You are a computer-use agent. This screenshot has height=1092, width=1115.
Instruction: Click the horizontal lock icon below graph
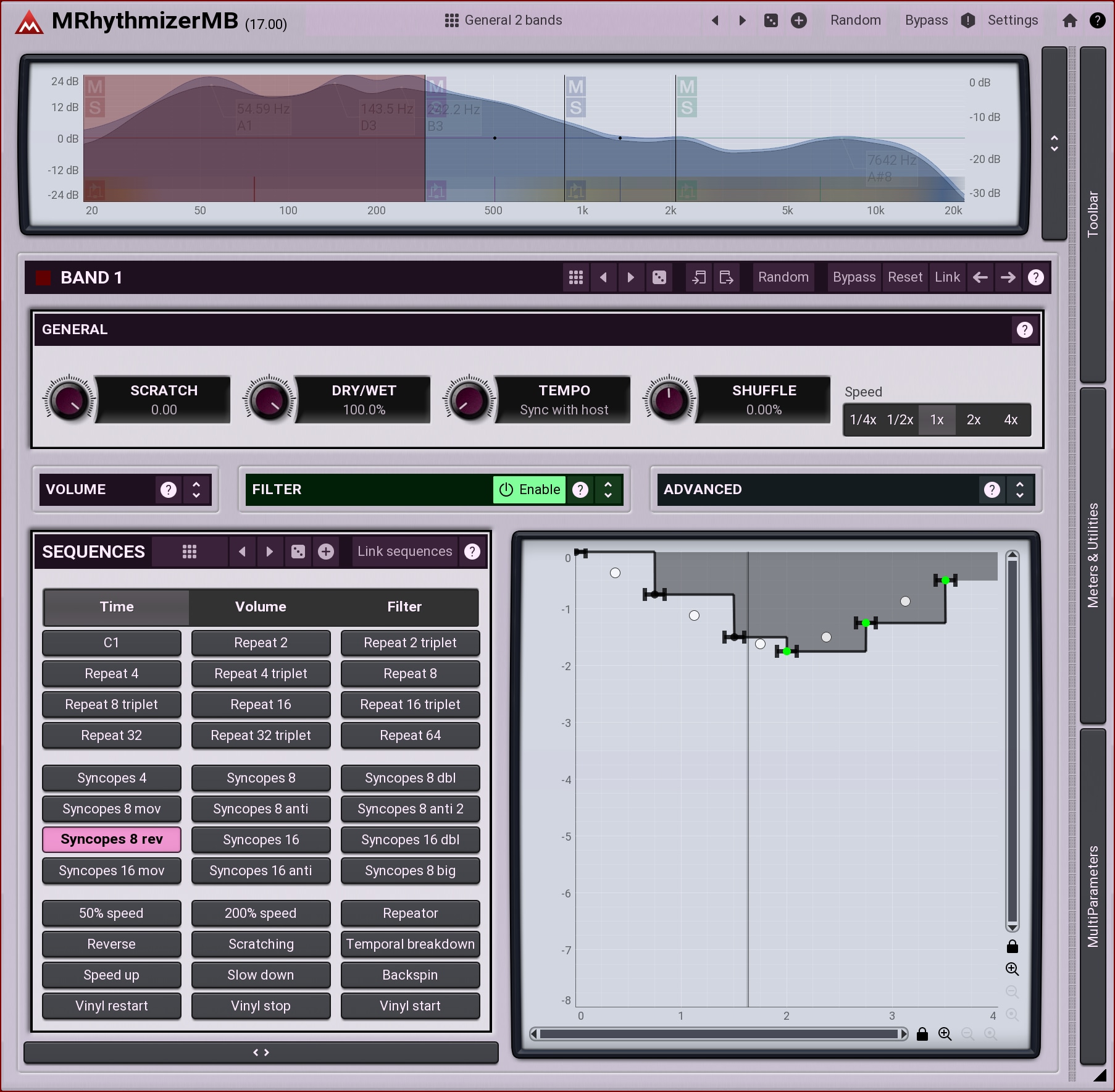[922, 1034]
